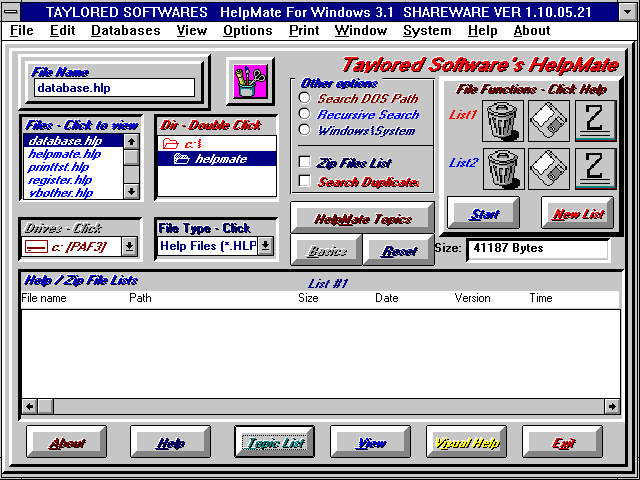This screenshot has width=640, height=480.
Task: Click the List2 Zip icon
Action: 595,169
